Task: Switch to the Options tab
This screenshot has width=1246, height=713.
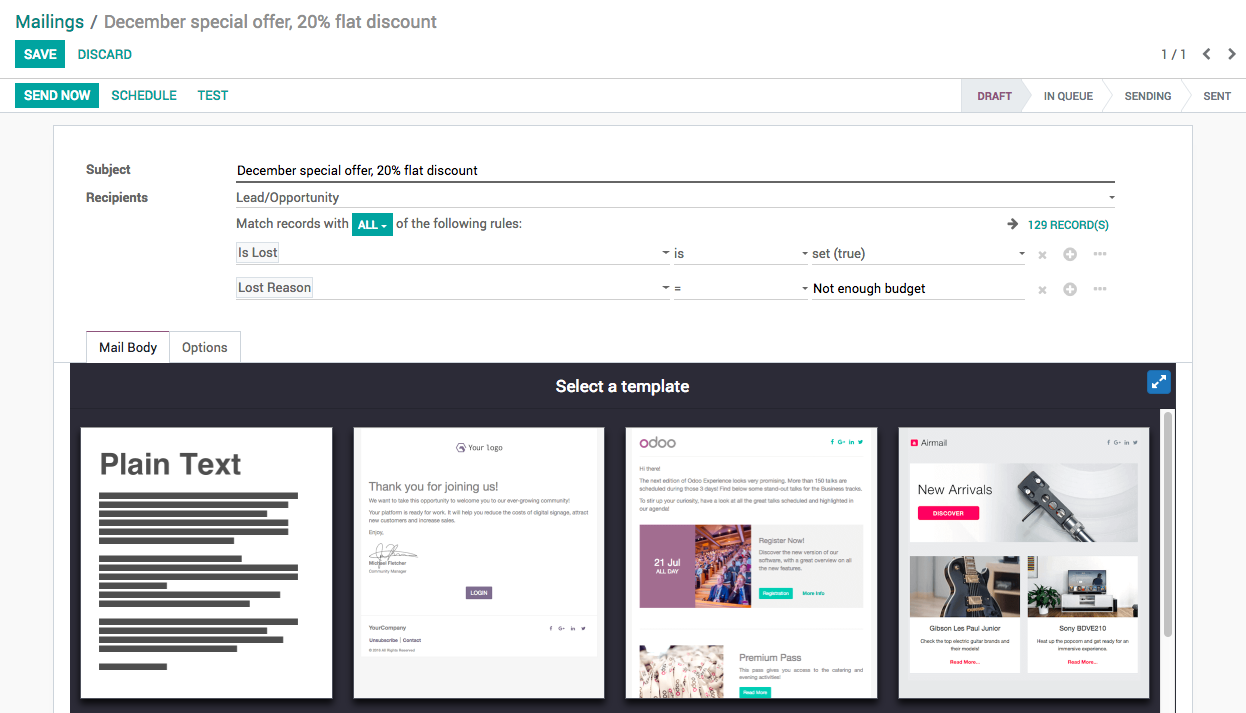Action: [x=204, y=347]
